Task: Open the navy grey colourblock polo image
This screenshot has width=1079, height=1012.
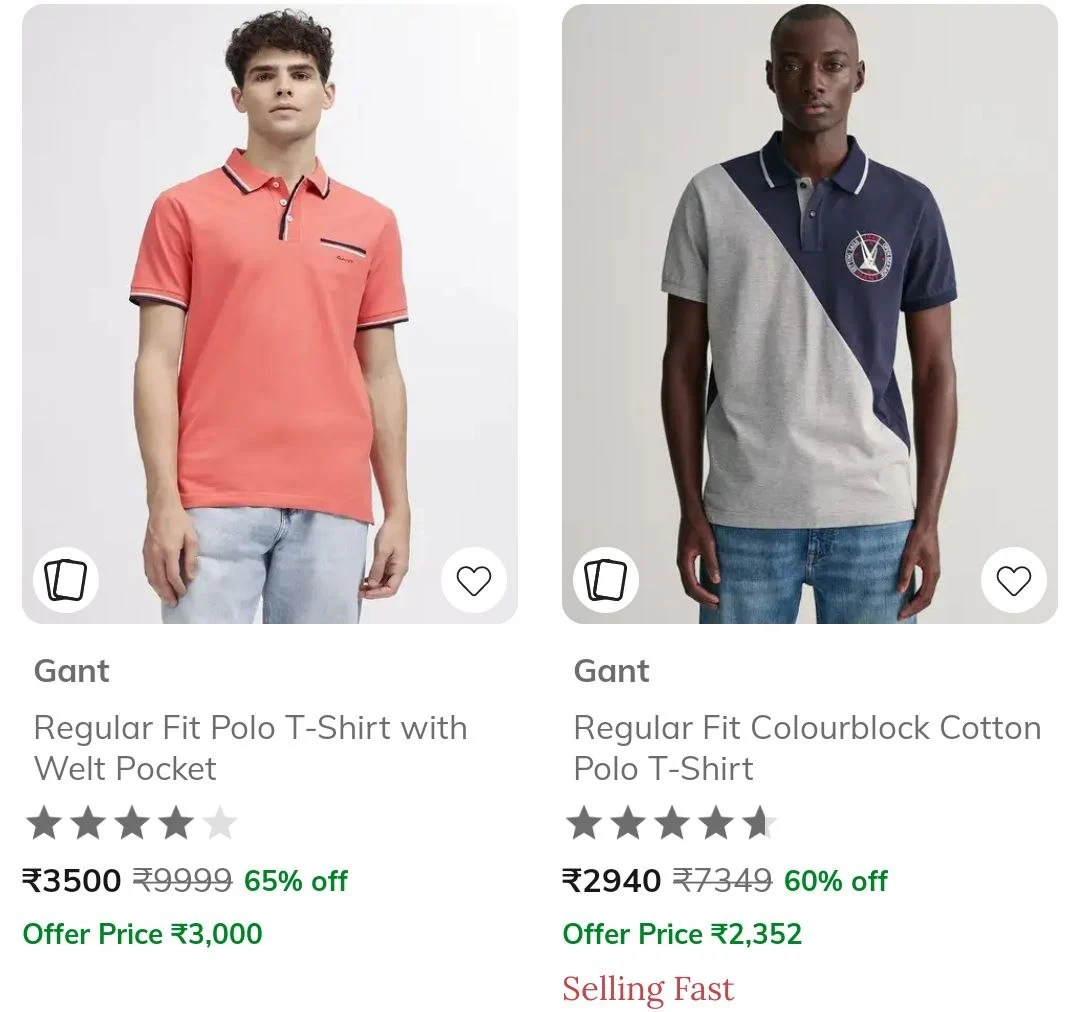Action: point(809,314)
